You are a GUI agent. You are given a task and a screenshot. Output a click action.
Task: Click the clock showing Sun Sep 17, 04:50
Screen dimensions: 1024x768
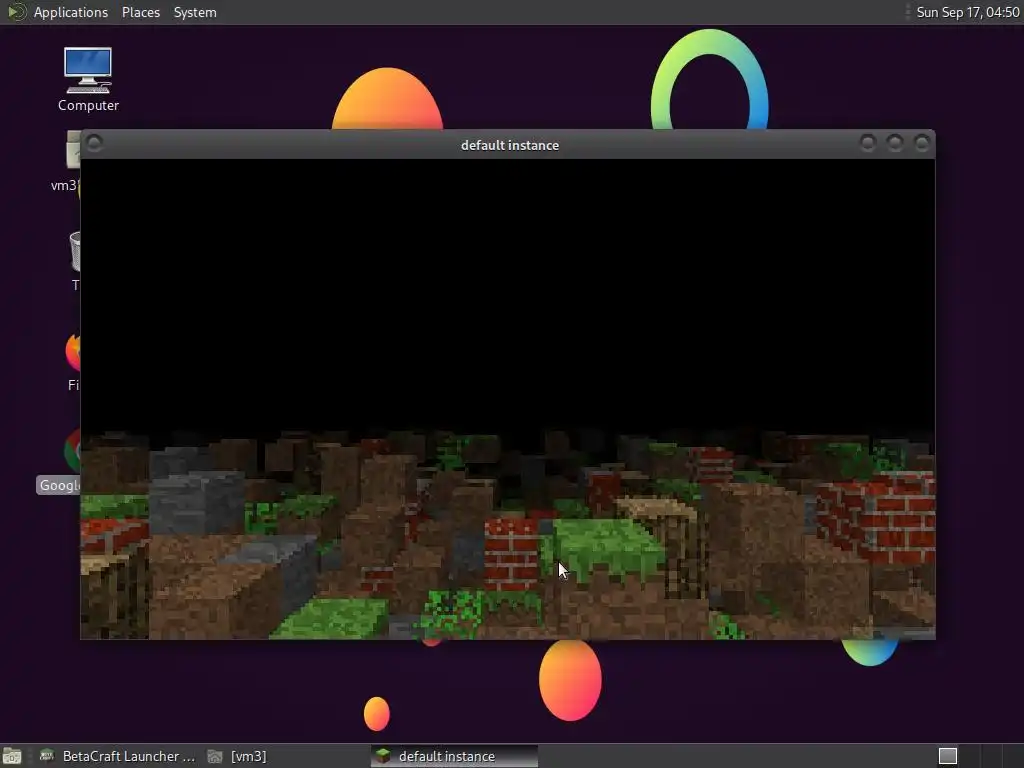point(967,12)
